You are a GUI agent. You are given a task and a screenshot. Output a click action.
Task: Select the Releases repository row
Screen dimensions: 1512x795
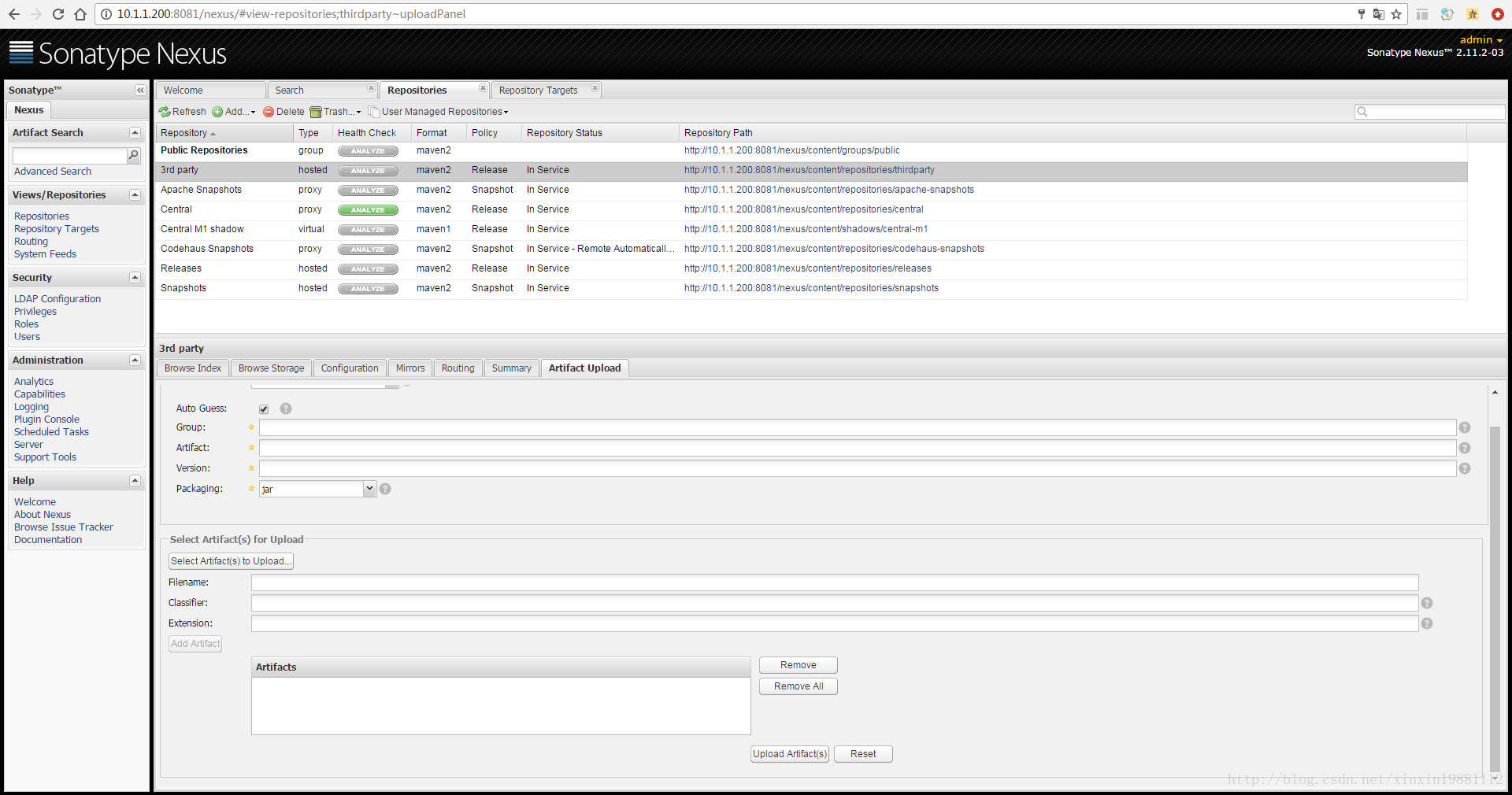[x=811, y=269]
